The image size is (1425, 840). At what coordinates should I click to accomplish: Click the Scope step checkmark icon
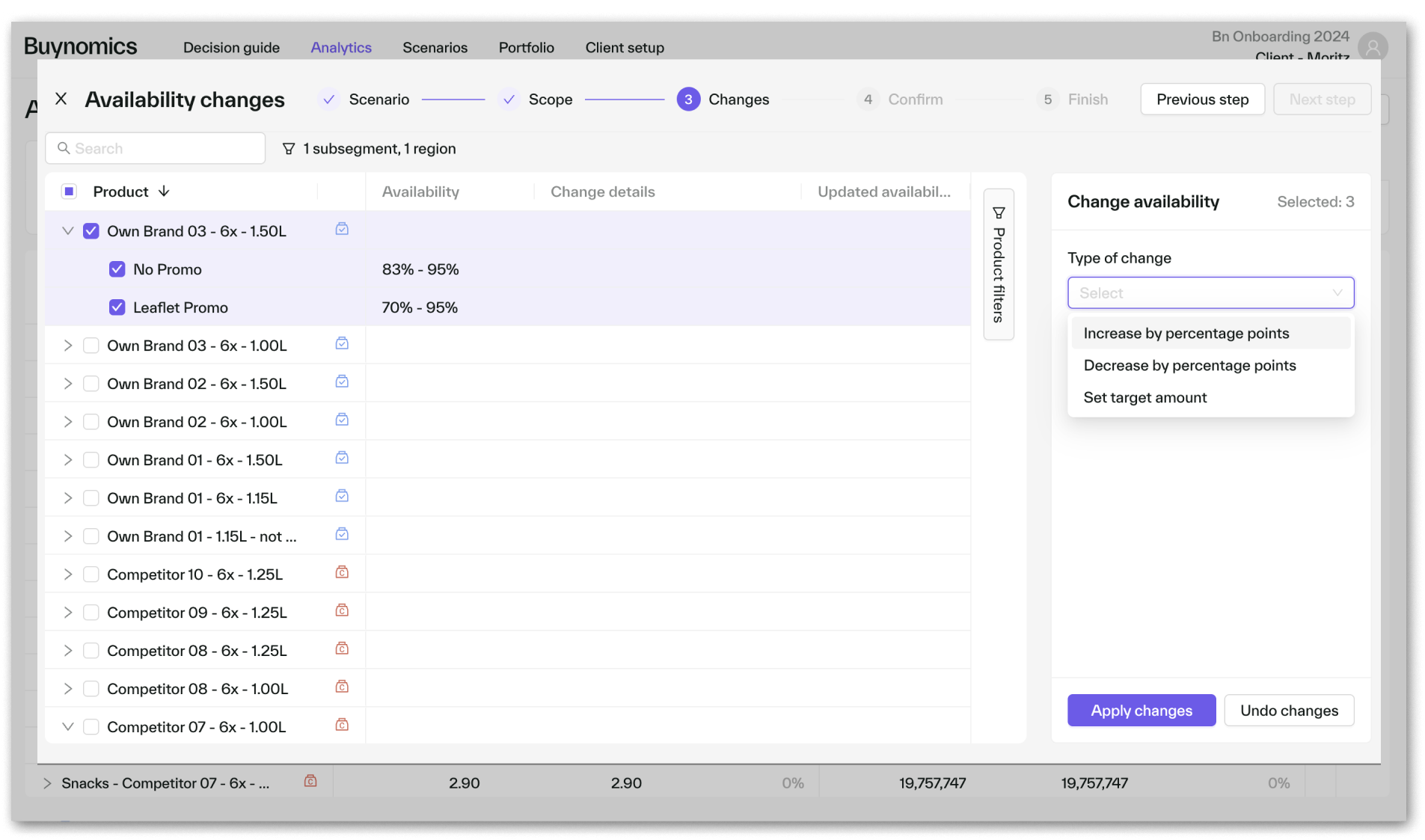[509, 99]
